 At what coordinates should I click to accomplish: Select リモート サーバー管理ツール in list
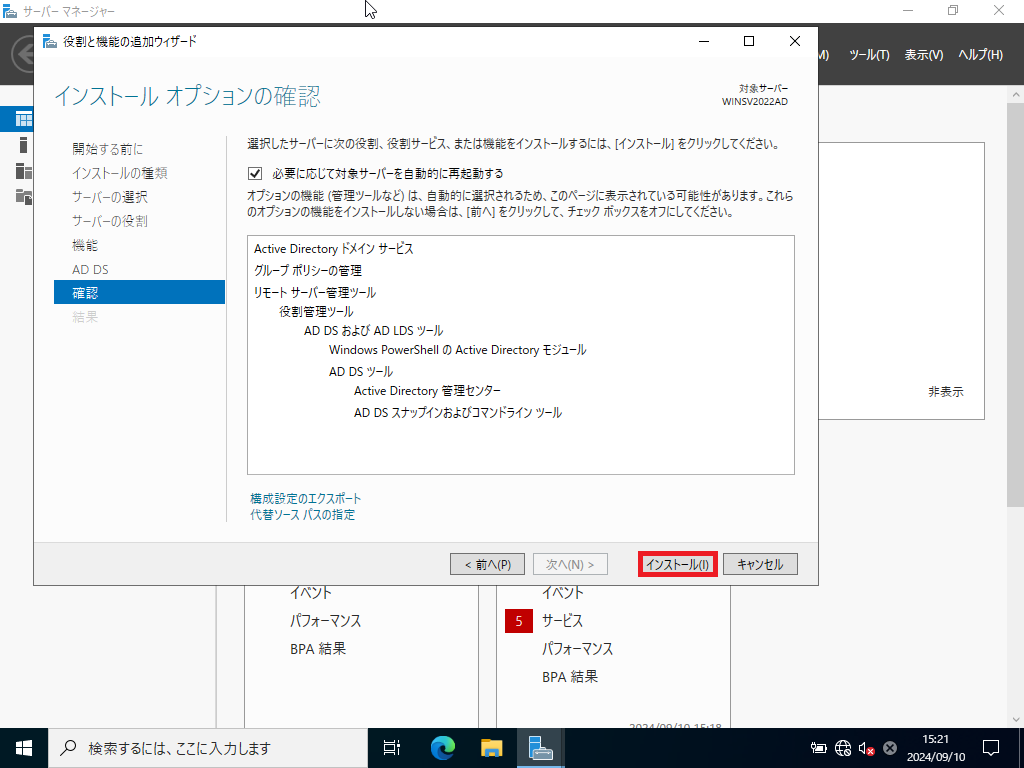[x=315, y=293]
